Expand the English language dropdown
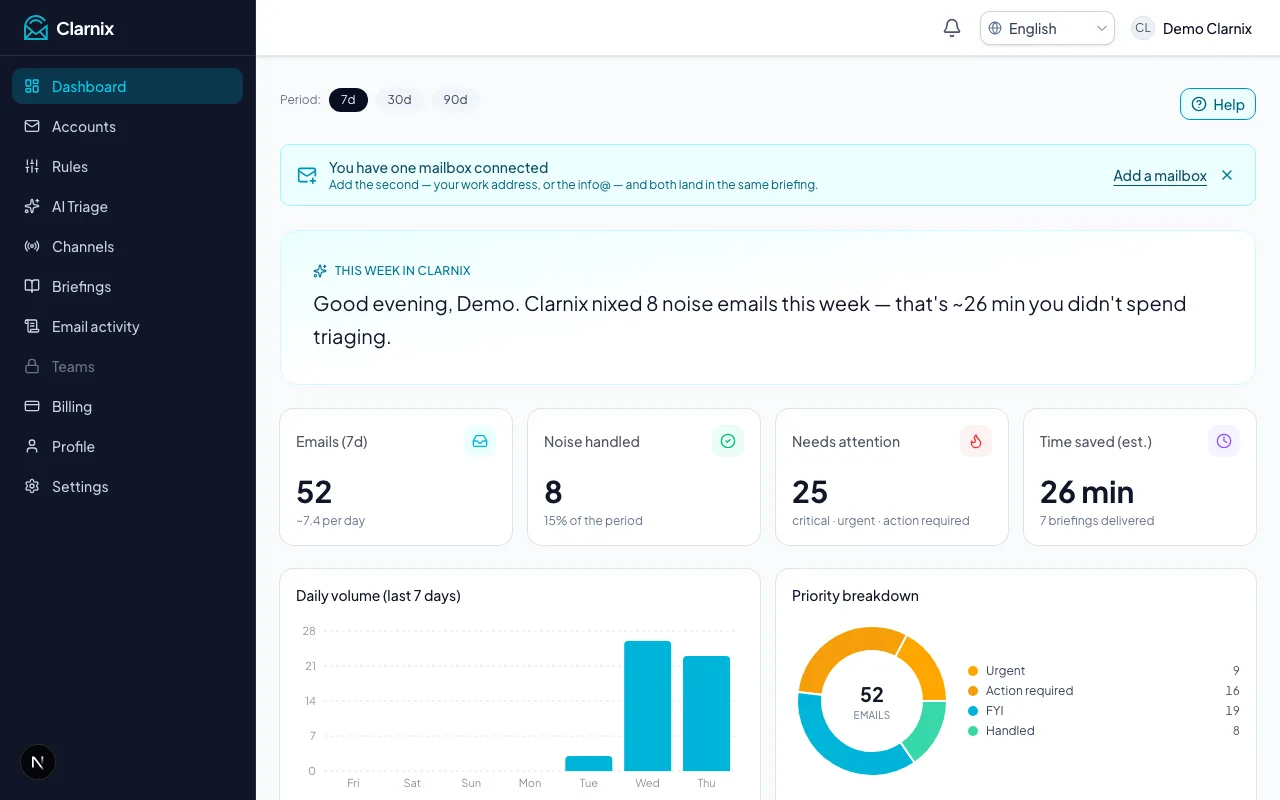The width and height of the screenshot is (1280, 800). 1047,28
